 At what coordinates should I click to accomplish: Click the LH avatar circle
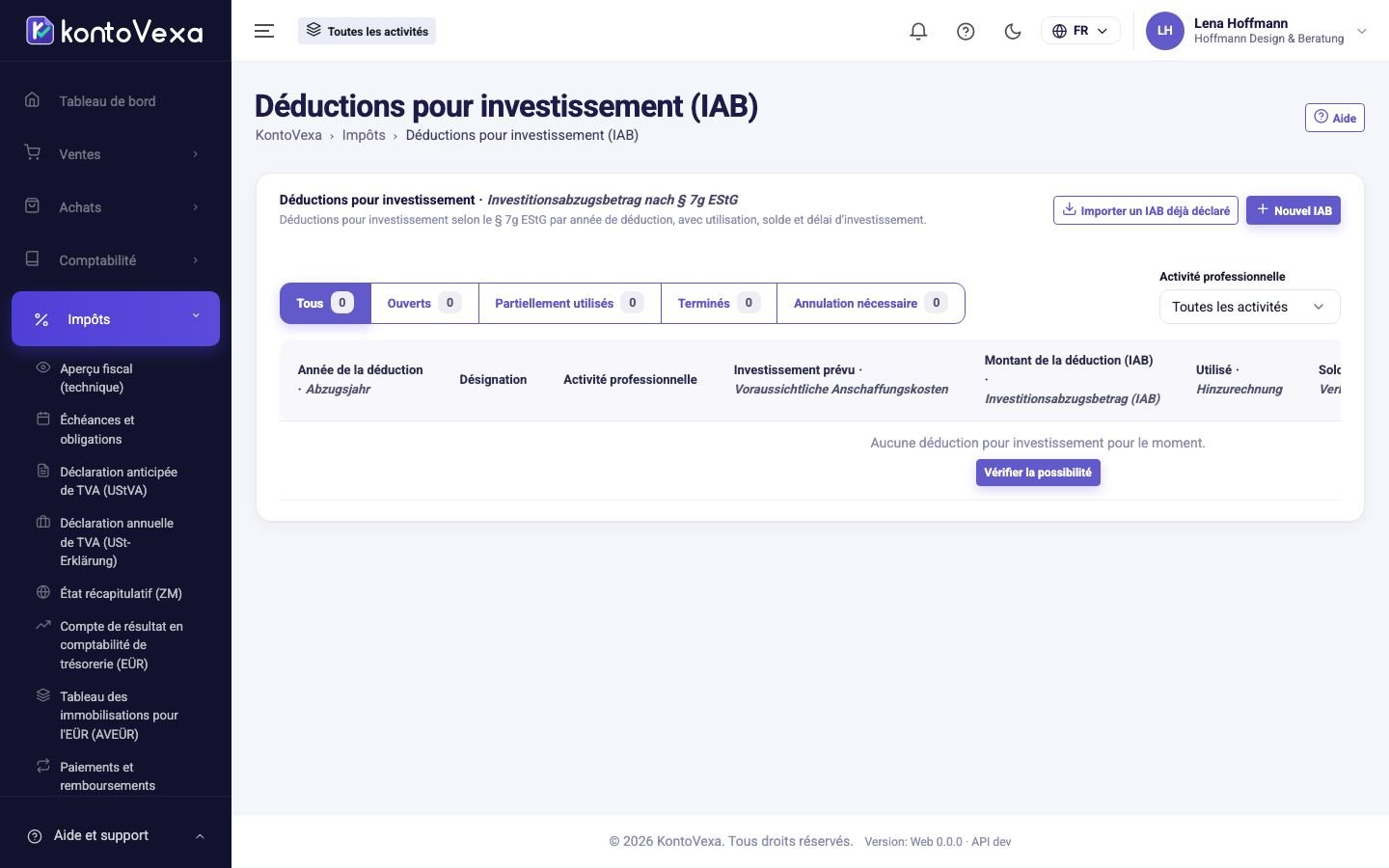pos(1164,31)
